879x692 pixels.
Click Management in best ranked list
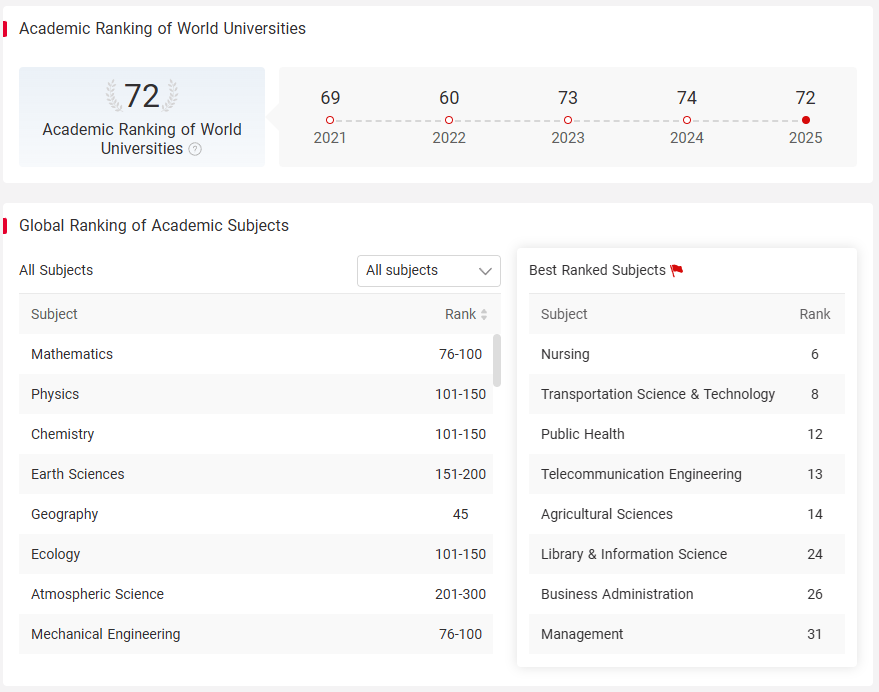click(x=582, y=634)
